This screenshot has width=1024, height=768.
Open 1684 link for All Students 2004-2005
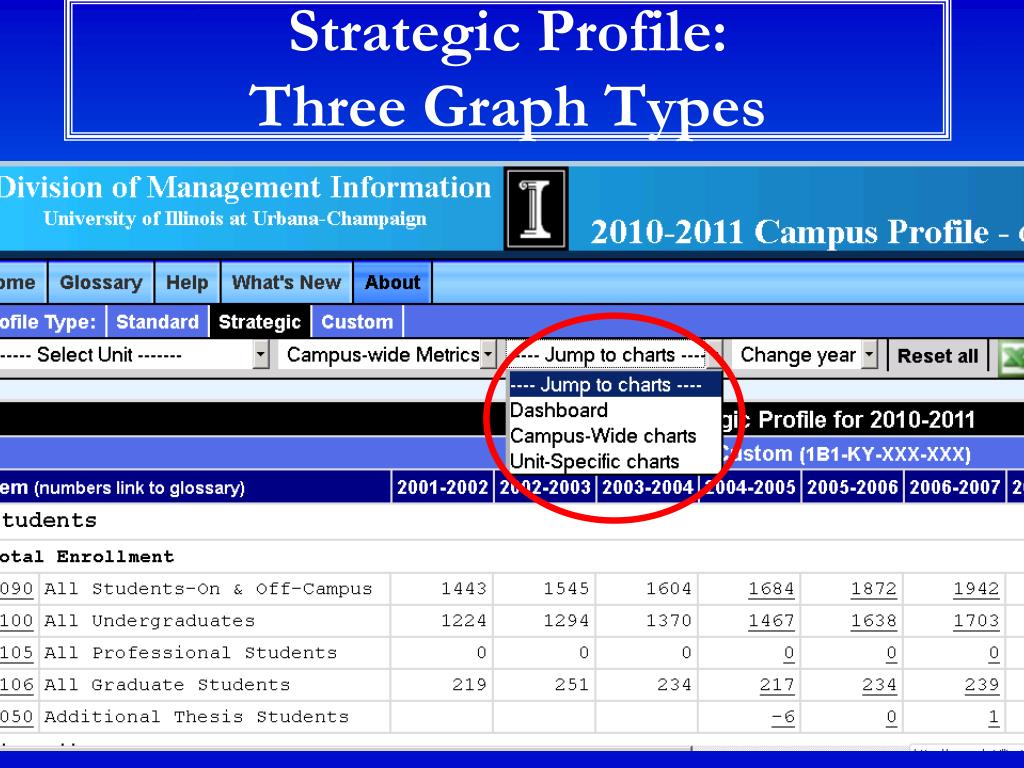[x=771, y=589]
